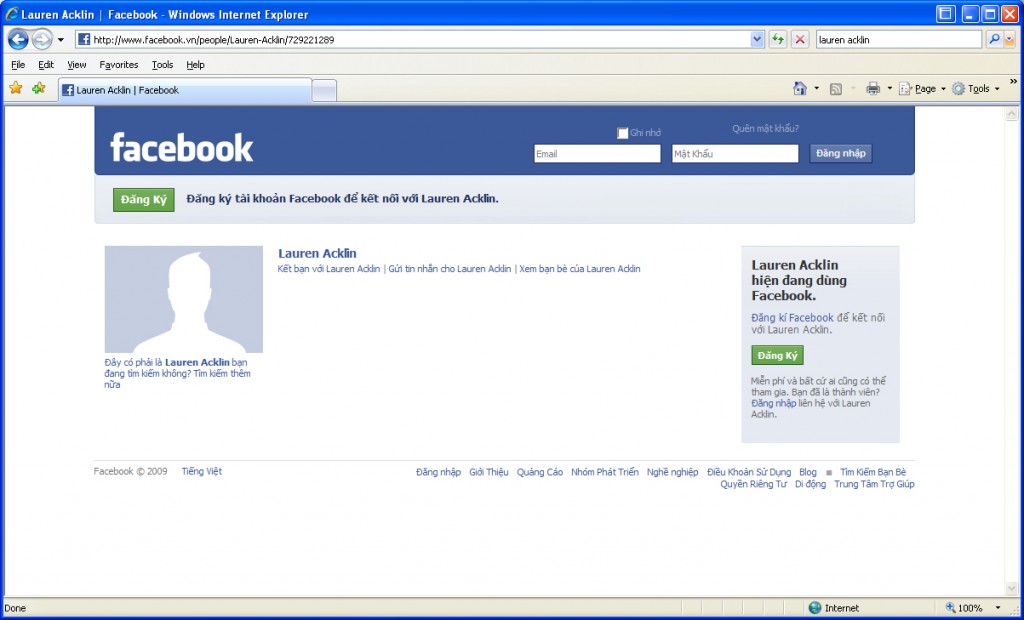
Task: Click the facebook logo
Action: coord(182,148)
